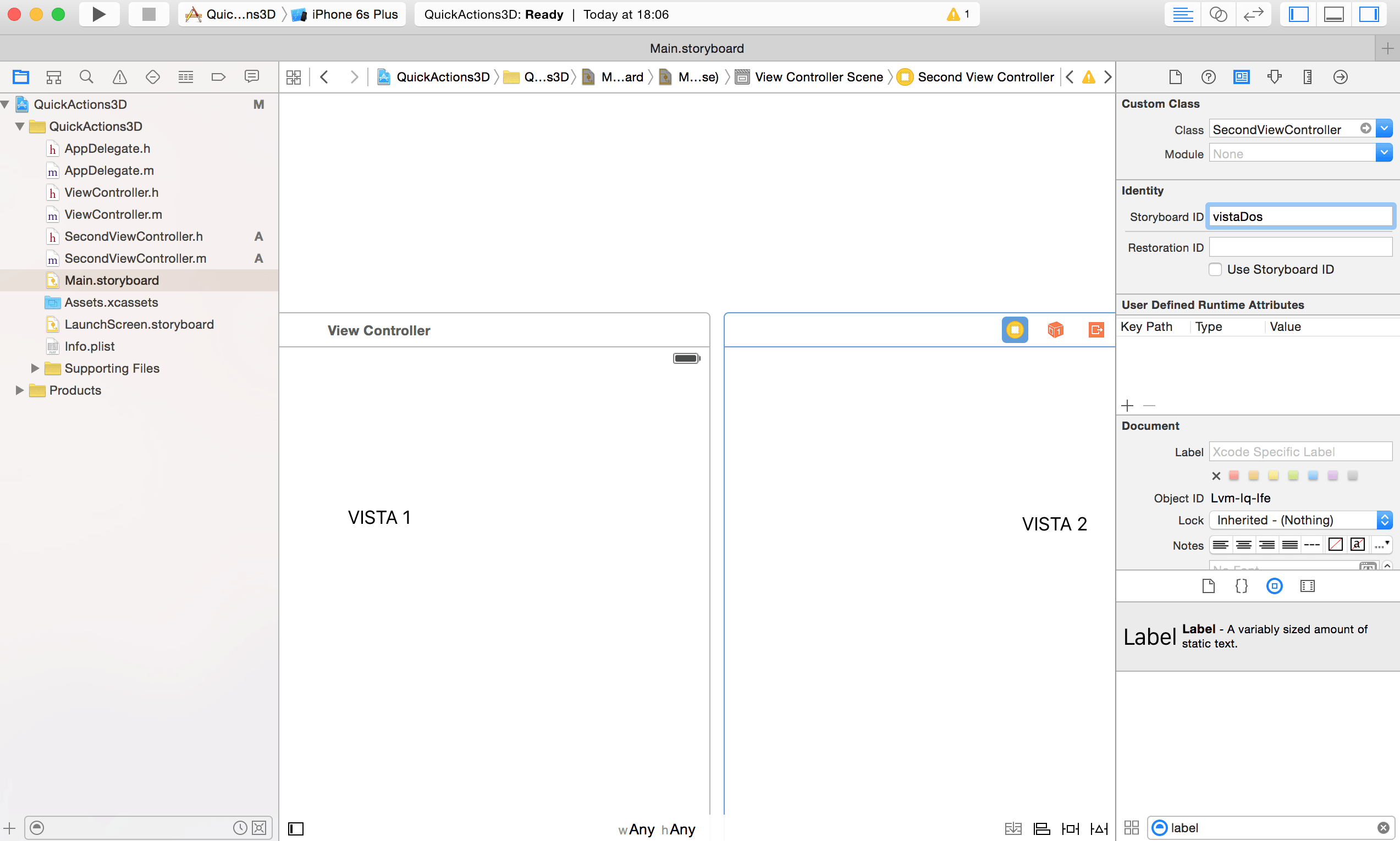Click the Xcode Specific Label field
Viewport: 1400px width, 841px height.
pyautogui.click(x=1301, y=452)
